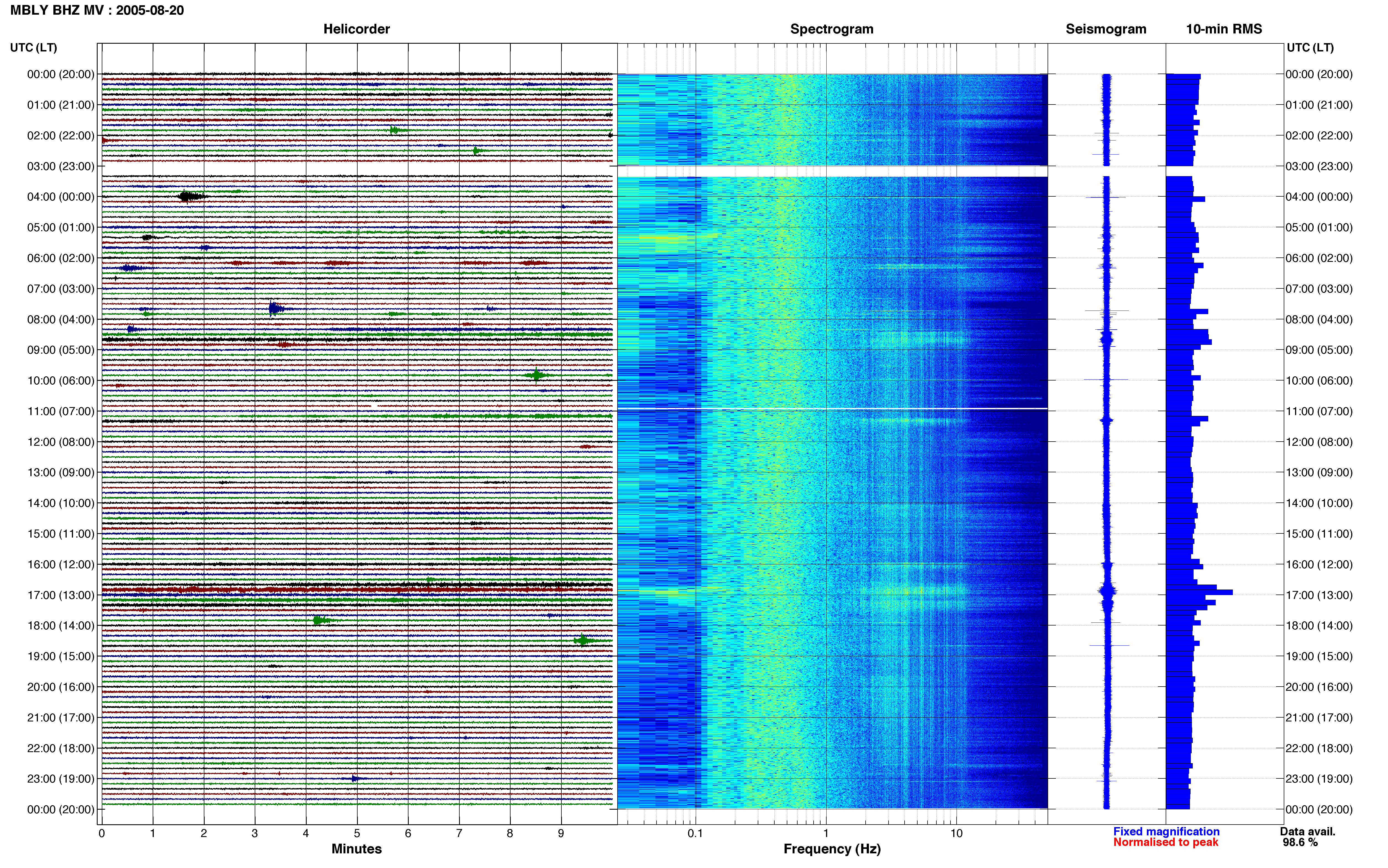Click the '0.1' tick on the Frequency axis
The image size is (1388, 868).
pos(695,833)
